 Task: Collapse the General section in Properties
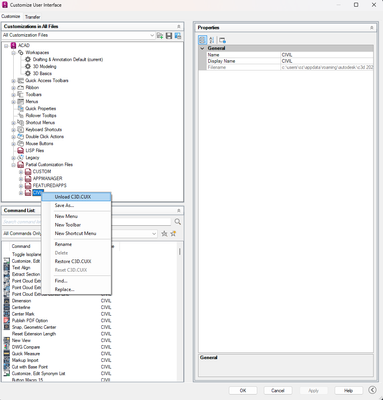click(202, 48)
